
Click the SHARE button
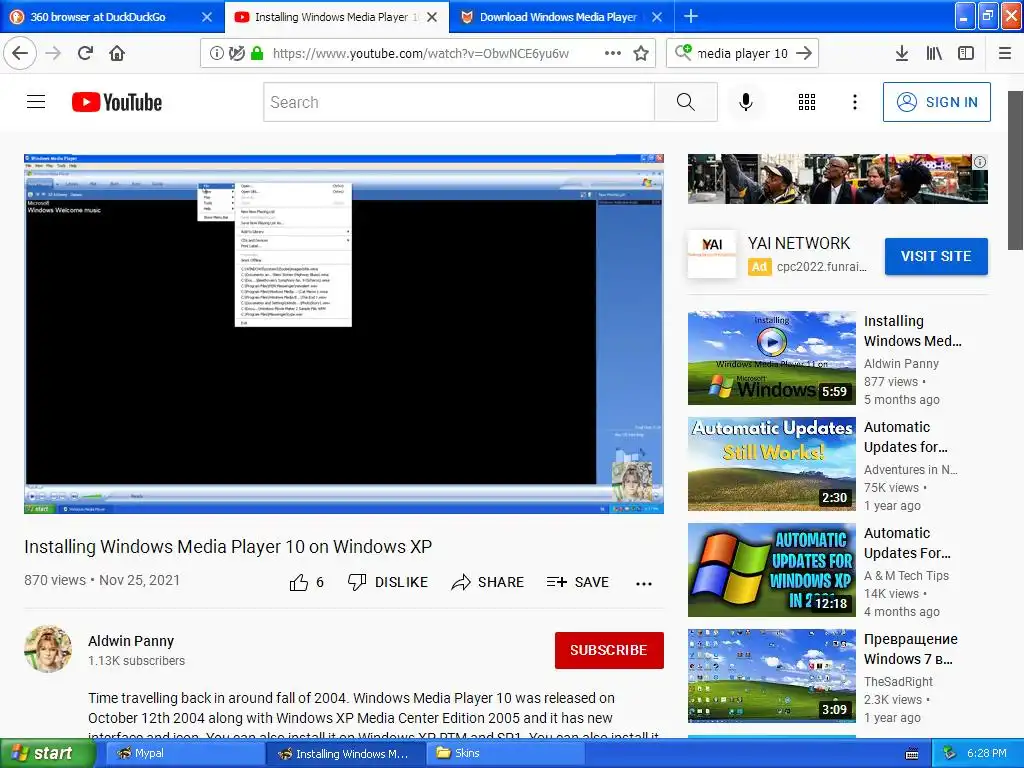point(488,582)
